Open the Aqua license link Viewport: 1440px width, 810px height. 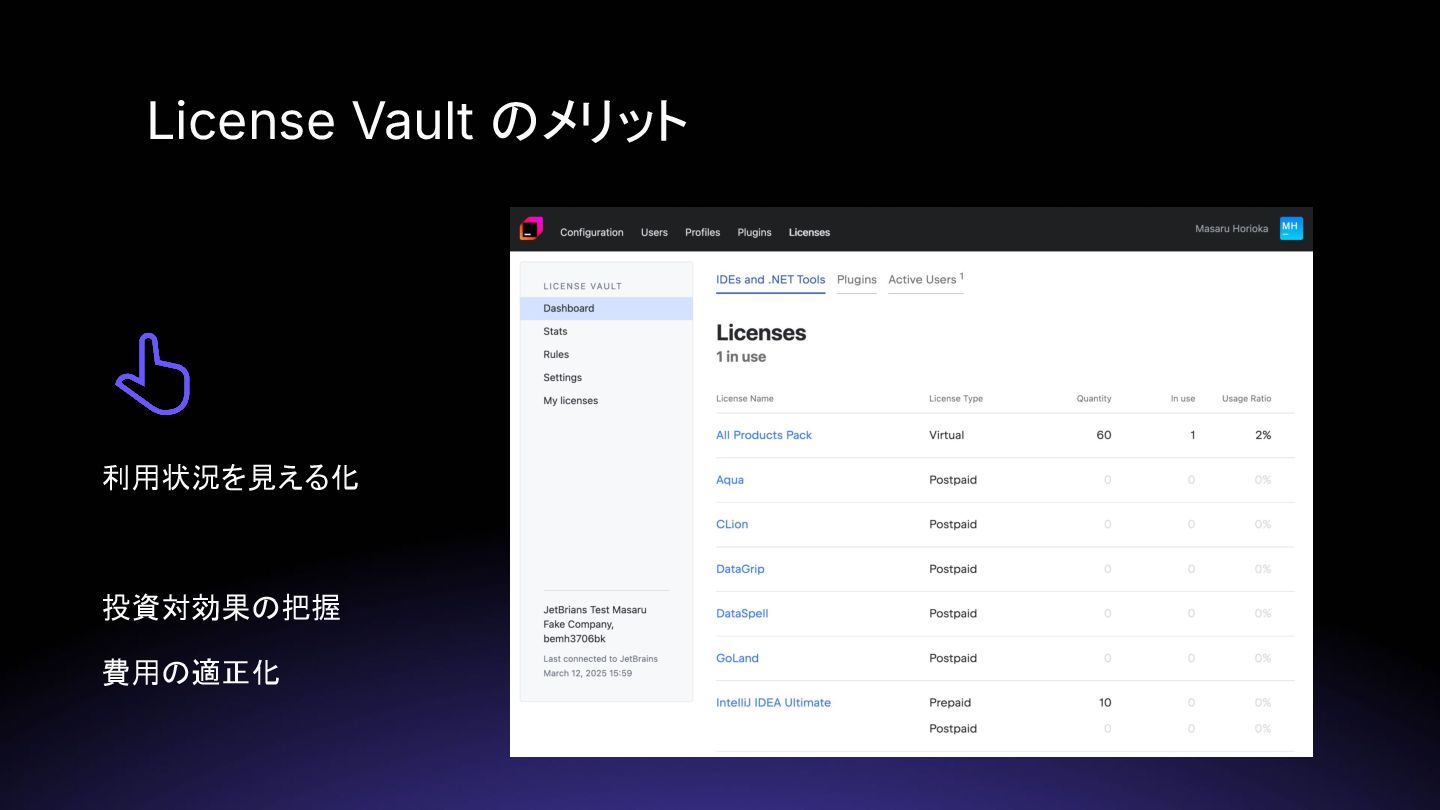pos(730,480)
